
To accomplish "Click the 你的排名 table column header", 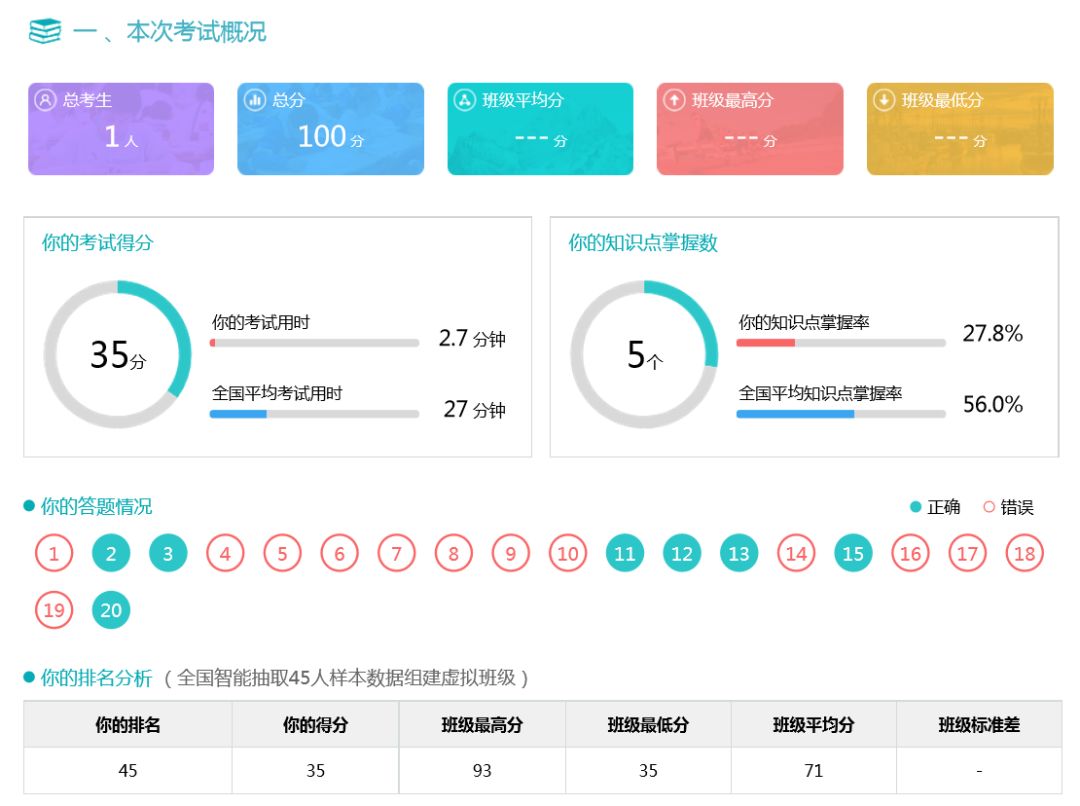I will (128, 725).
